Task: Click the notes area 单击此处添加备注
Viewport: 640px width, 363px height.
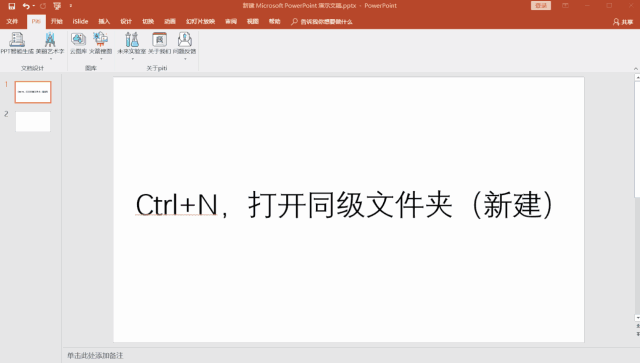Action: click(x=95, y=356)
